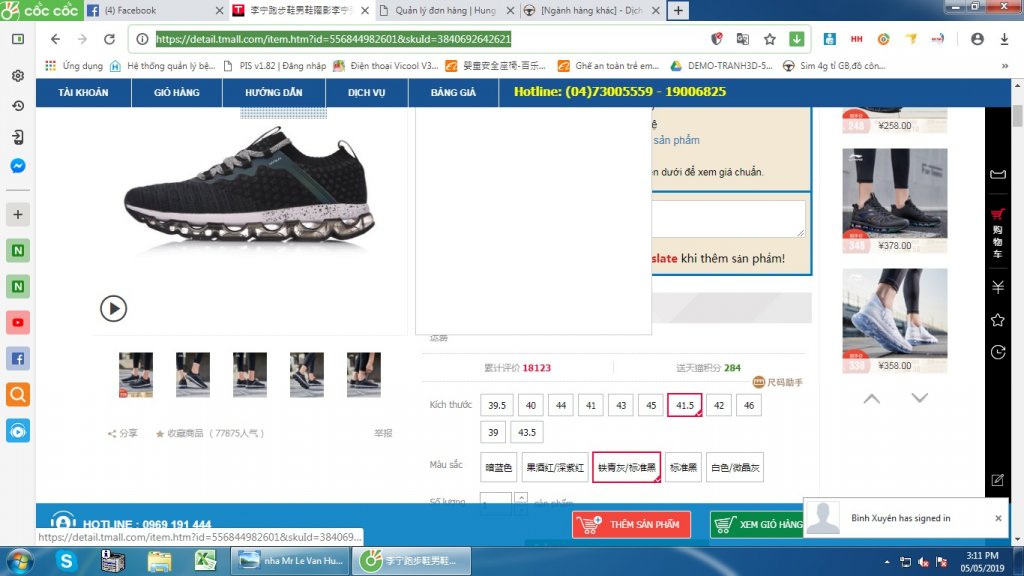Open the 尺码助手 size helper link
Image resolution: width=1024 pixels, height=576 pixels.
pyautogui.click(x=778, y=382)
